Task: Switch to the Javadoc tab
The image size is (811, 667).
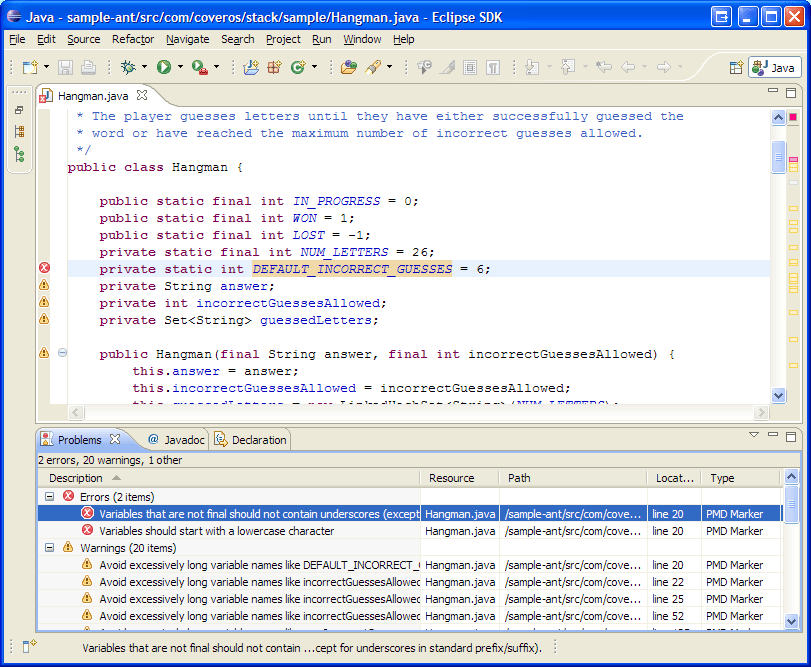Action: pos(176,440)
